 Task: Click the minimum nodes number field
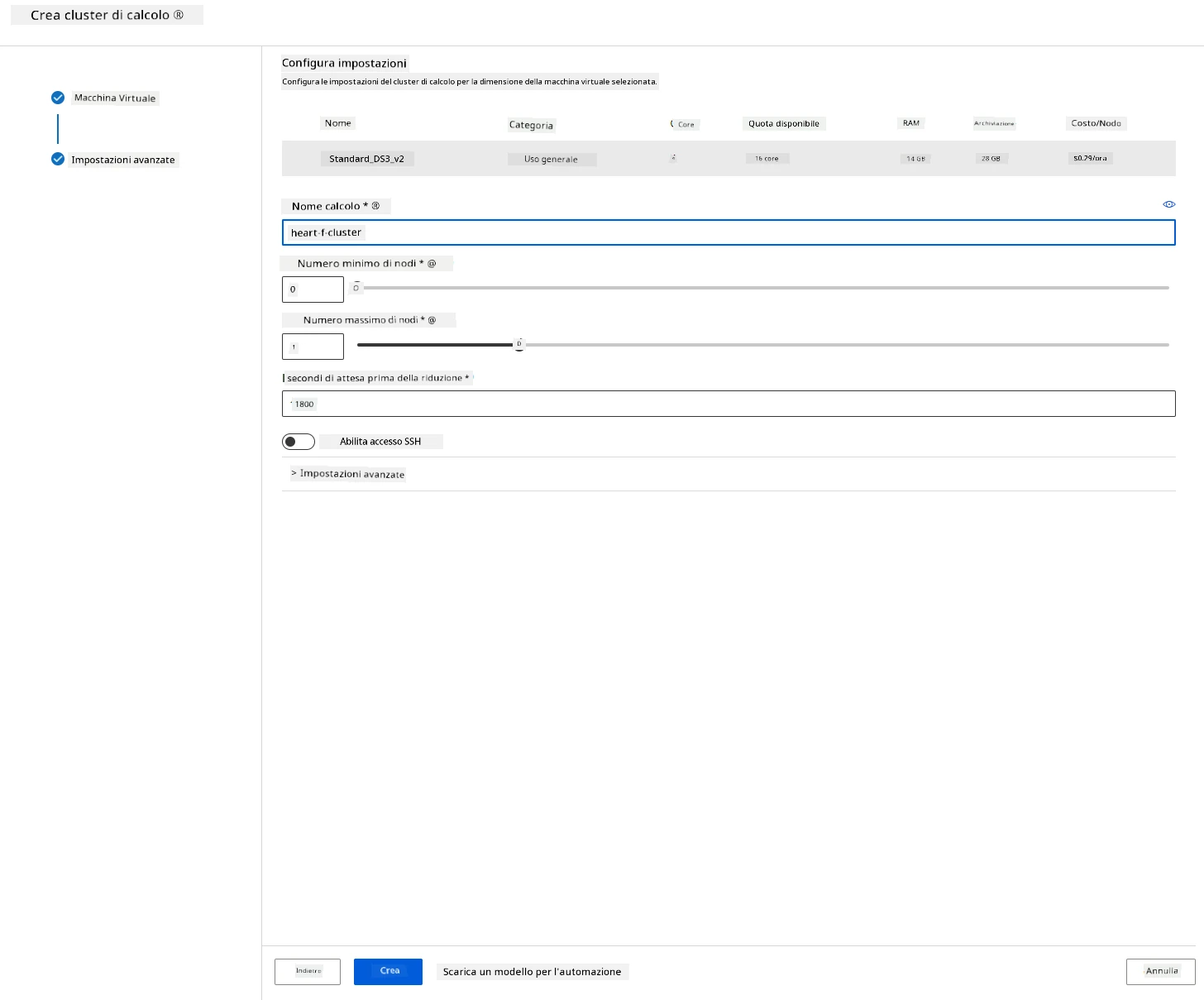coord(313,289)
